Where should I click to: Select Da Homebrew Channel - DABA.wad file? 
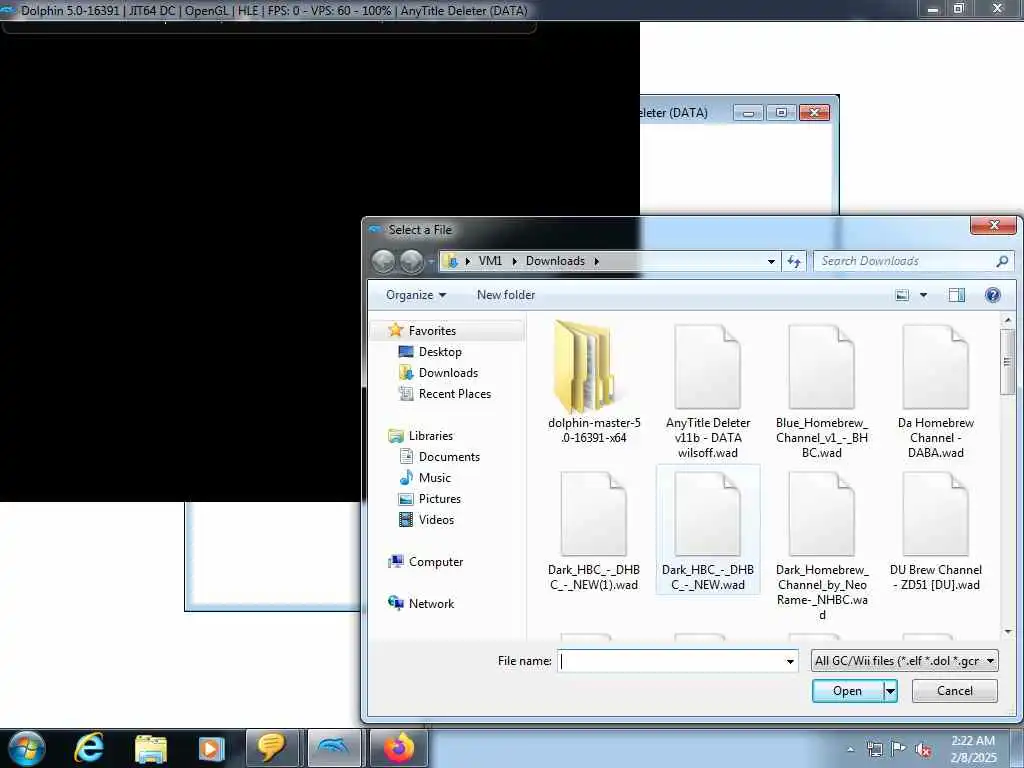tap(935, 391)
